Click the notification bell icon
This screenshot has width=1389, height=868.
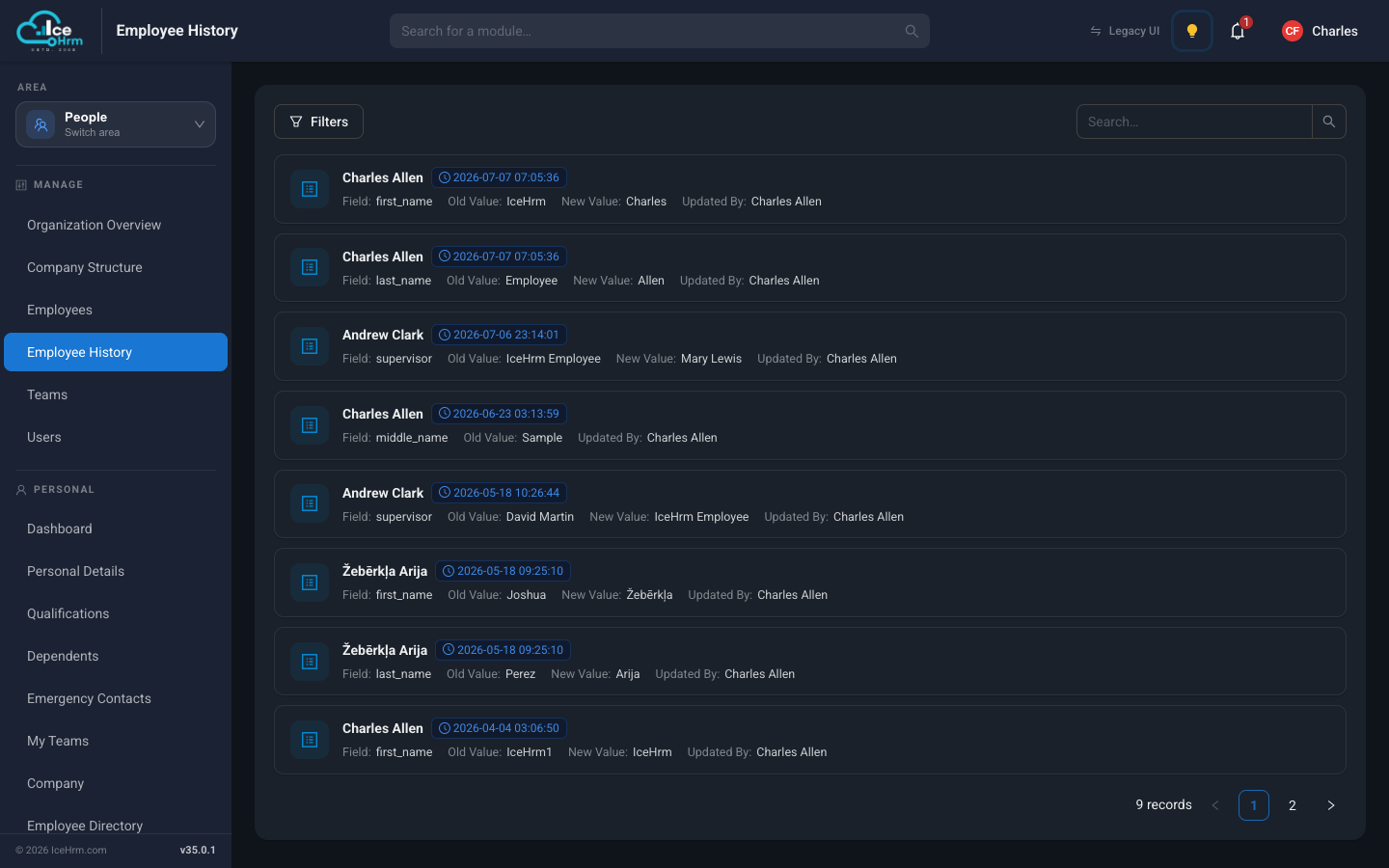tap(1238, 31)
